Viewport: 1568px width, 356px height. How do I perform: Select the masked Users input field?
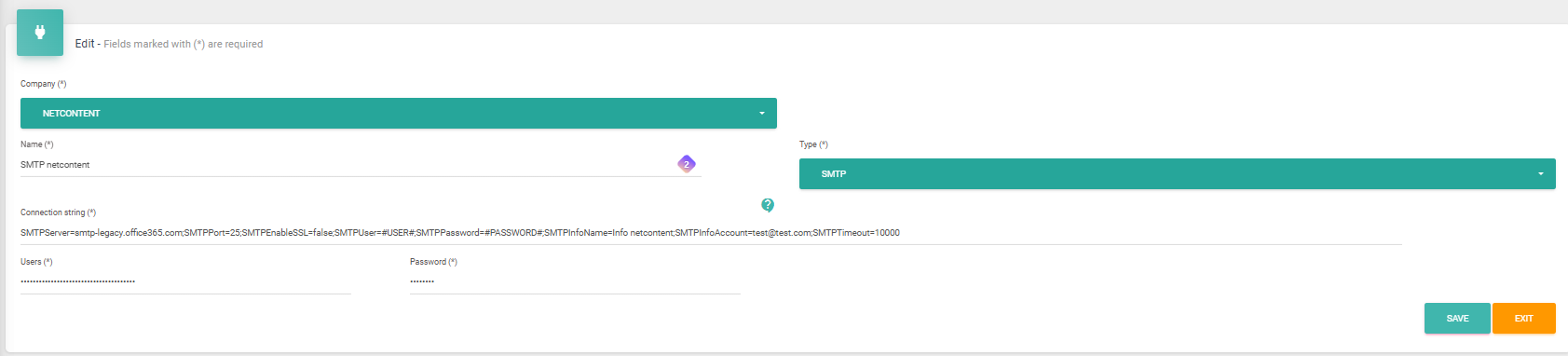[185, 282]
